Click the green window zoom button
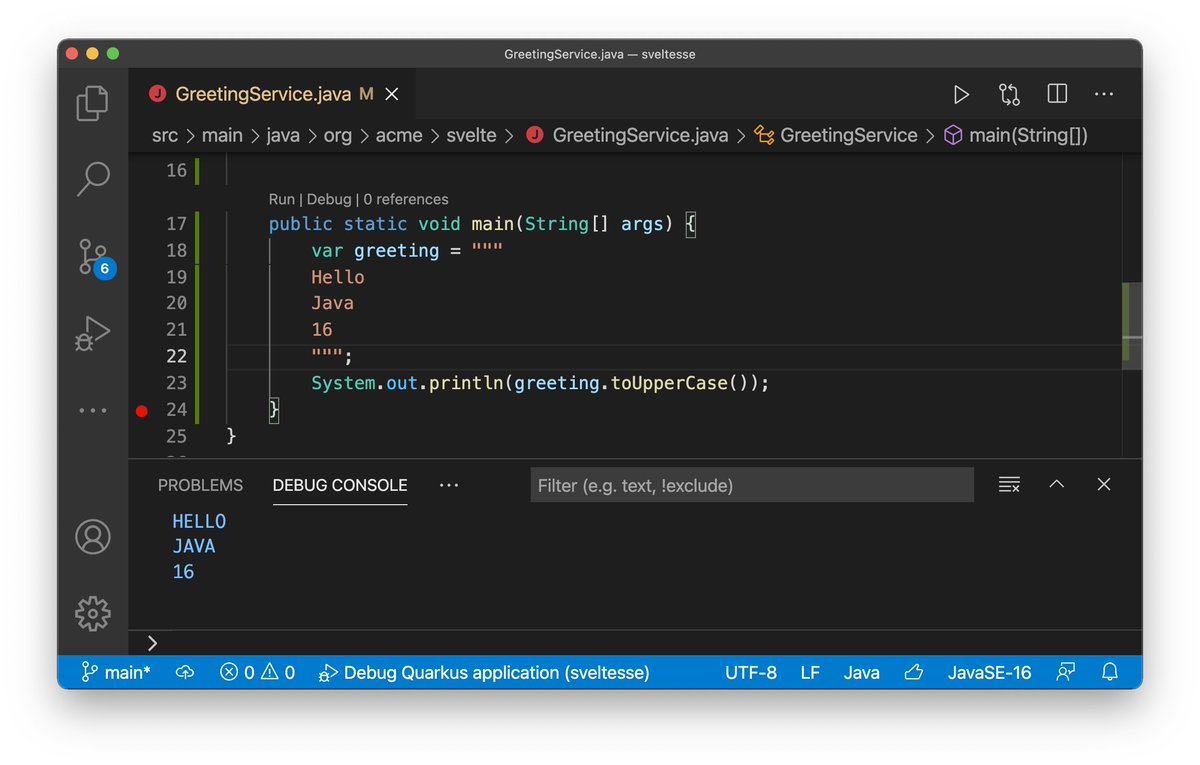1200x765 pixels. click(x=113, y=53)
